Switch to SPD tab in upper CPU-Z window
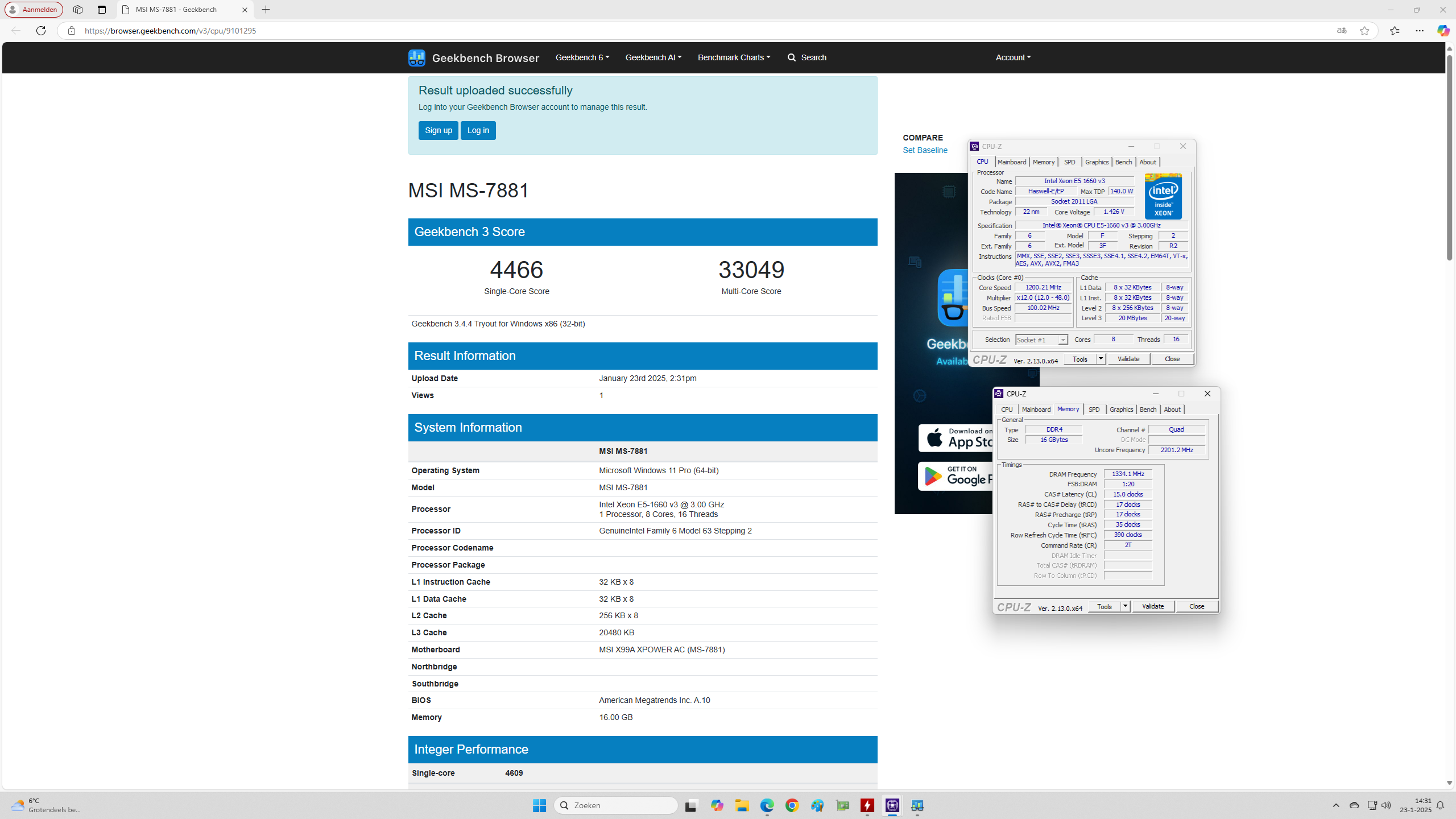 pos(1069,162)
